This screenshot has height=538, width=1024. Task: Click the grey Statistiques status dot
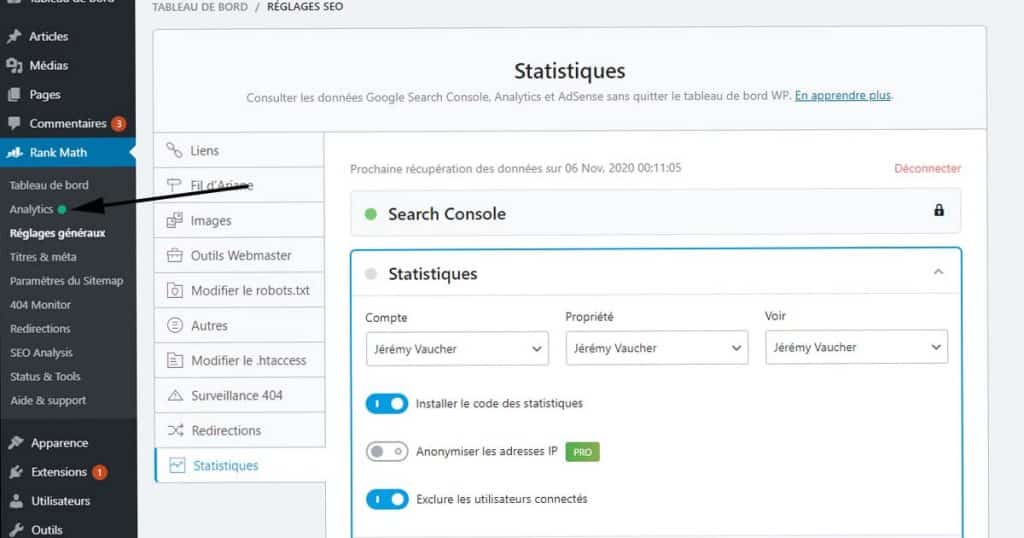[371, 274]
